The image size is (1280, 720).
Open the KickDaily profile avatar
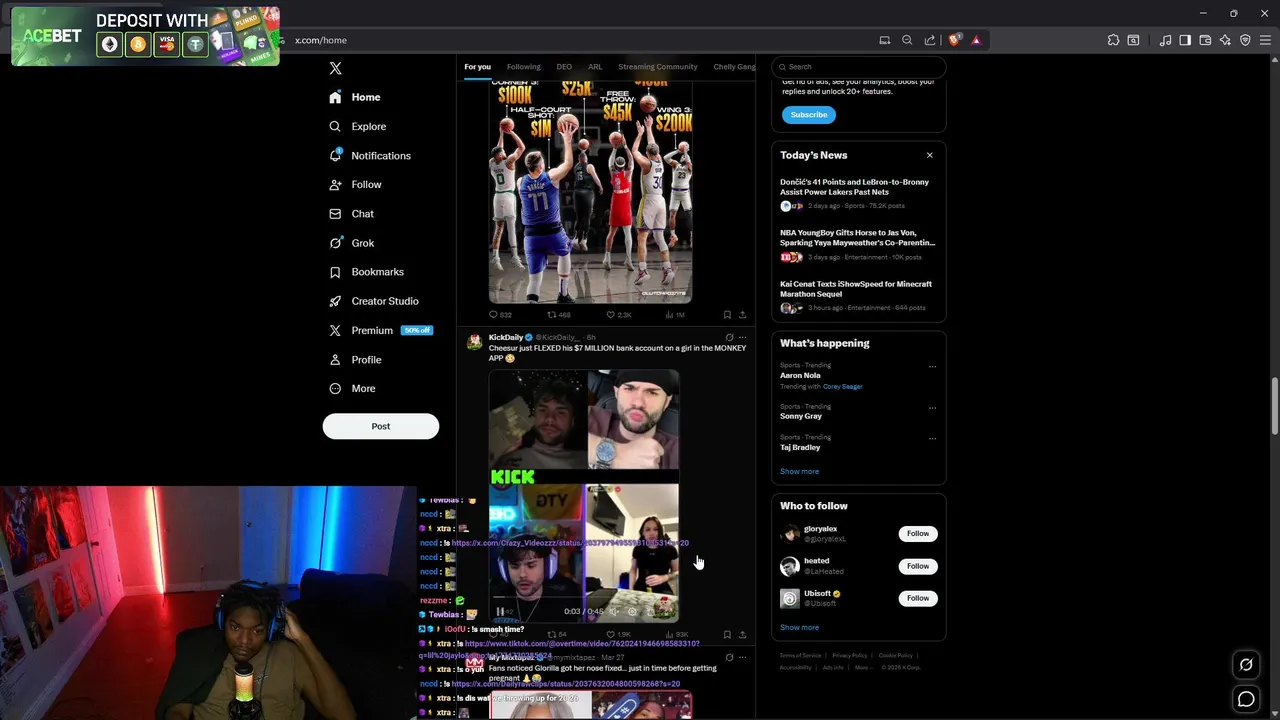point(475,341)
